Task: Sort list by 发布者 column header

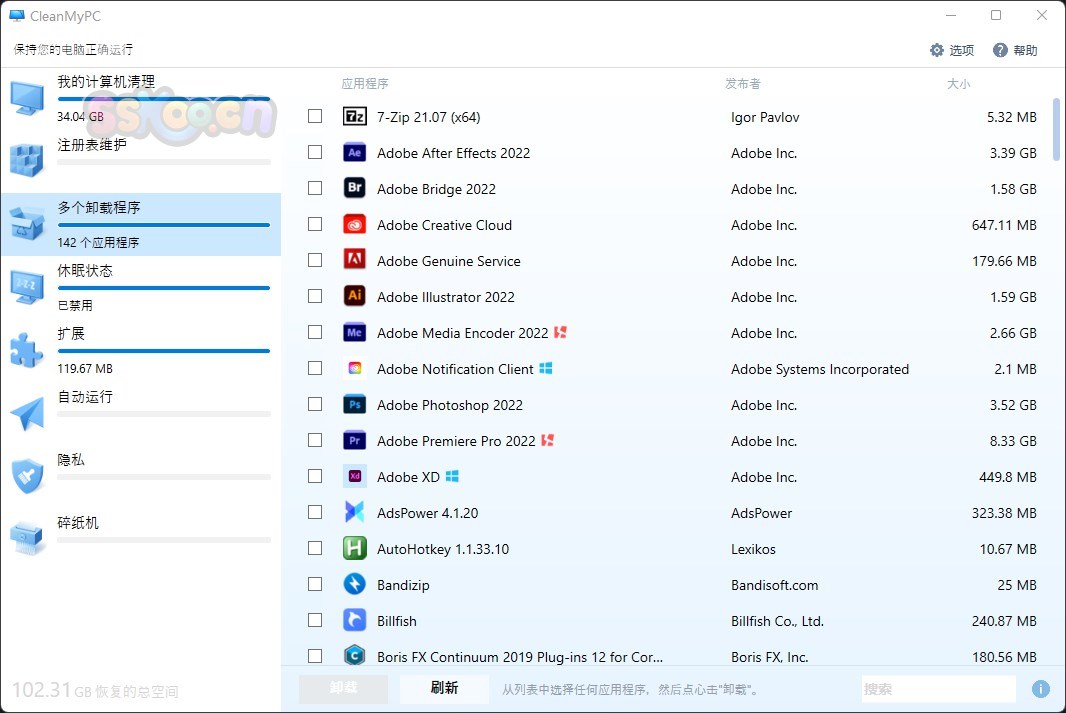Action: (742, 84)
